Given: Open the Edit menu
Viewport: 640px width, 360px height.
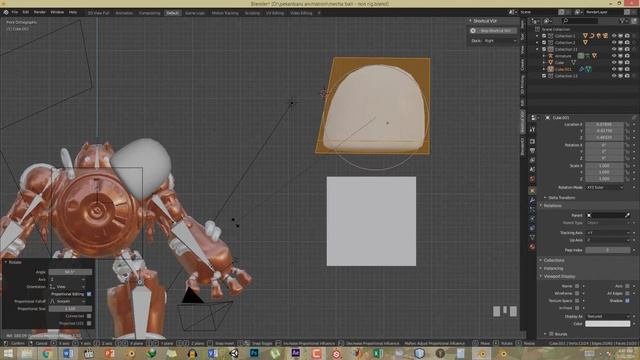Looking at the screenshot, I should pos(26,12).
